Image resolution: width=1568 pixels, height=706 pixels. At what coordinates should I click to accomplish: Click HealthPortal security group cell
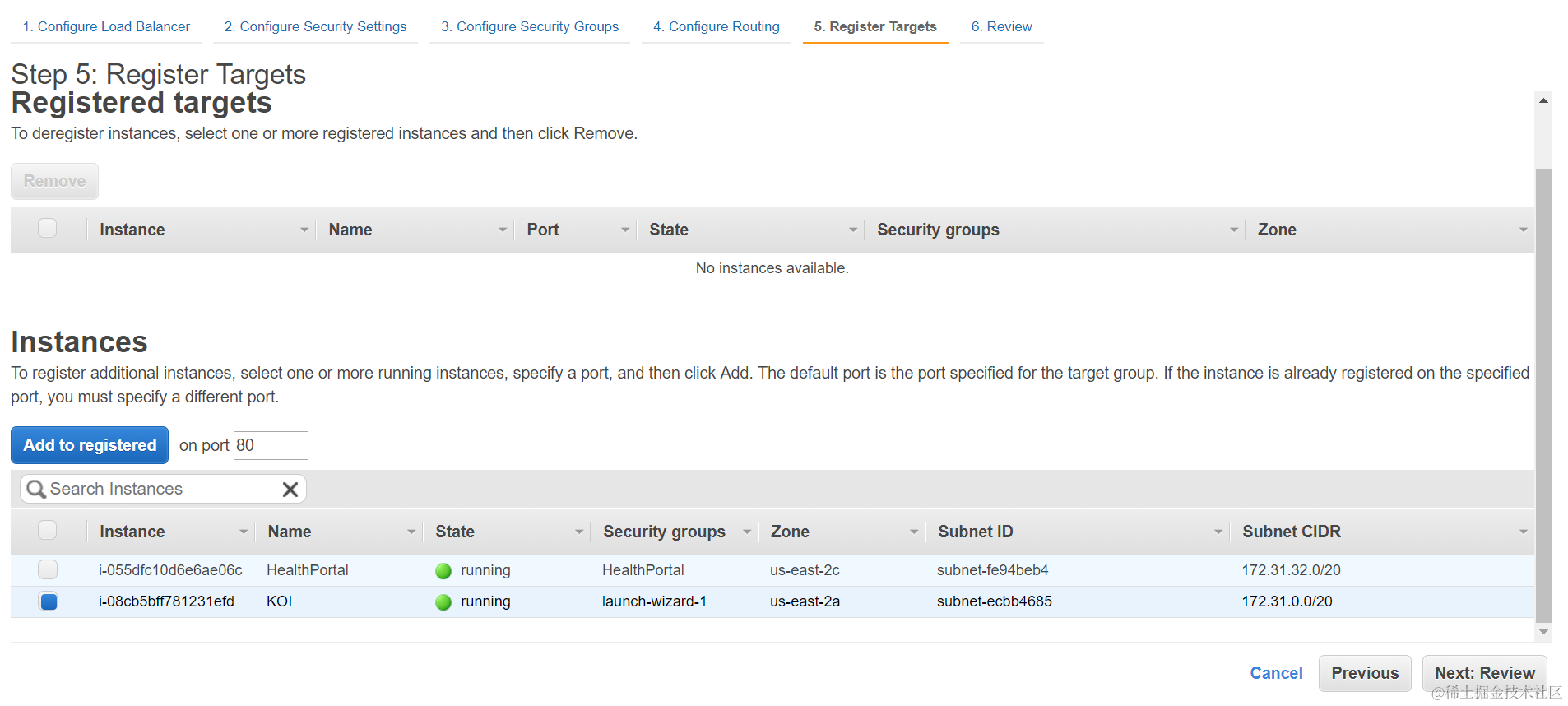pos(643,570)
